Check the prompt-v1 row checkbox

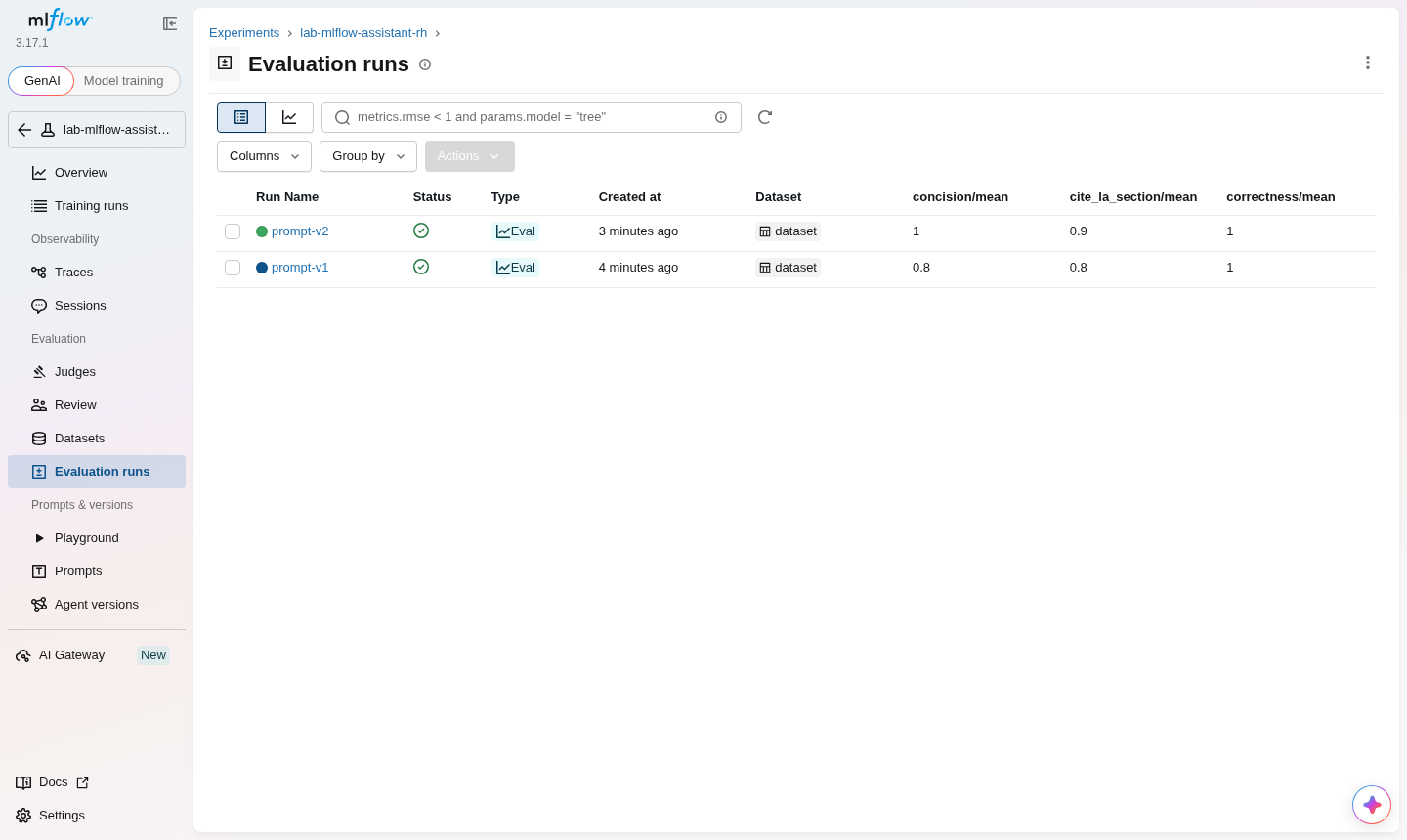(233, 268)
